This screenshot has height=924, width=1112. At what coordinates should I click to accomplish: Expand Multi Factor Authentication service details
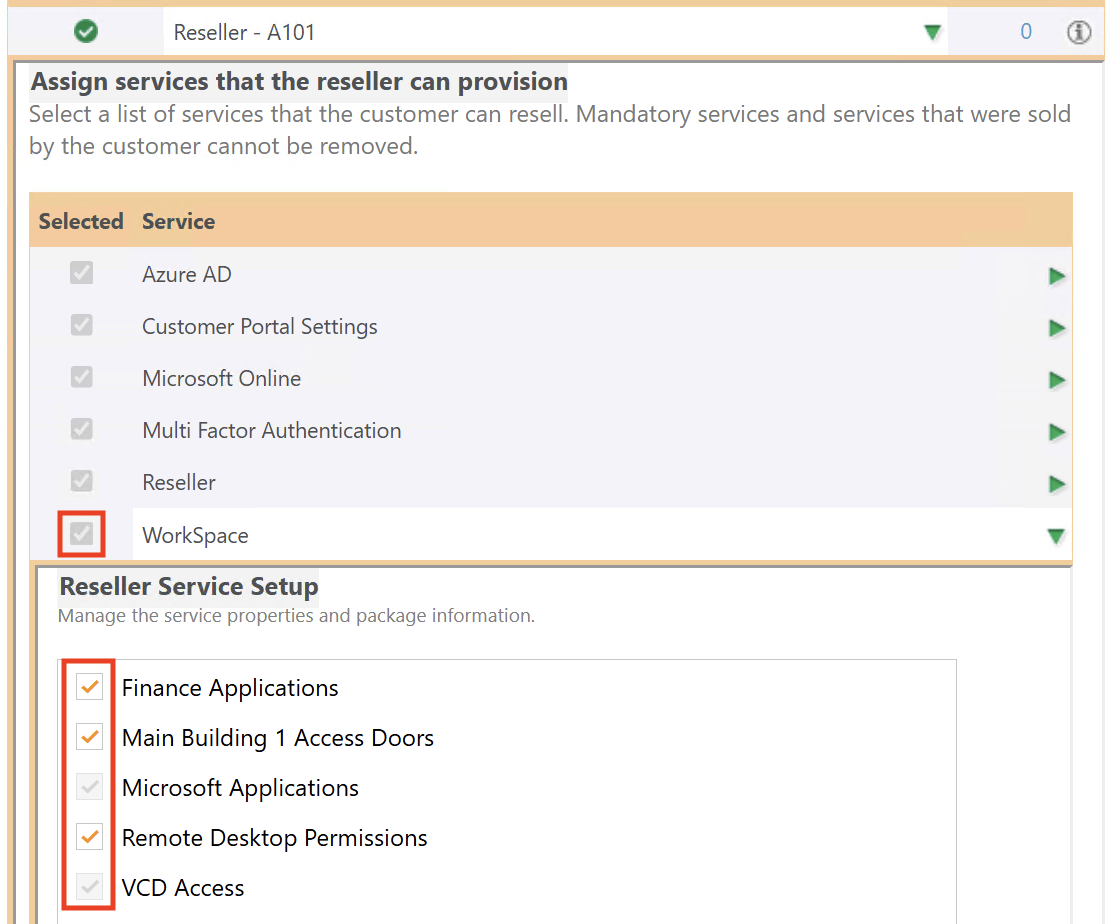[1056, 432]
